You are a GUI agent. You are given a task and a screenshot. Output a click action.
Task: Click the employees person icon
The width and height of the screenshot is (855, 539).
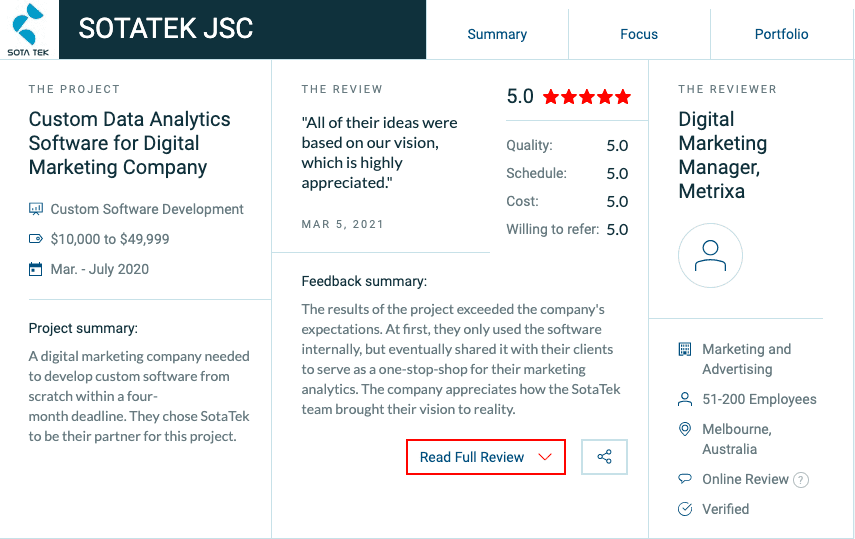(x=685, y=399)
